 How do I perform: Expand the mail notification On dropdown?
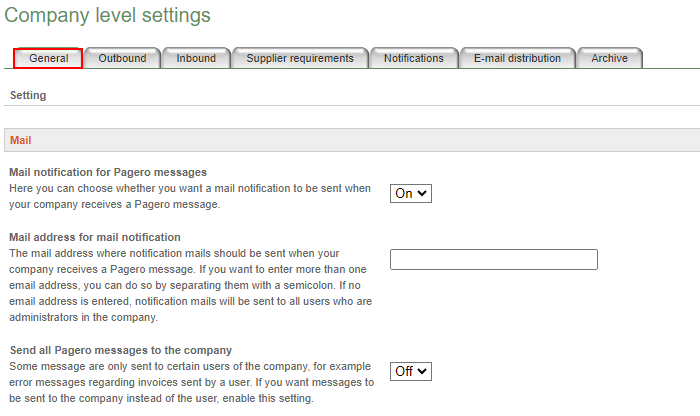point(411,193)
